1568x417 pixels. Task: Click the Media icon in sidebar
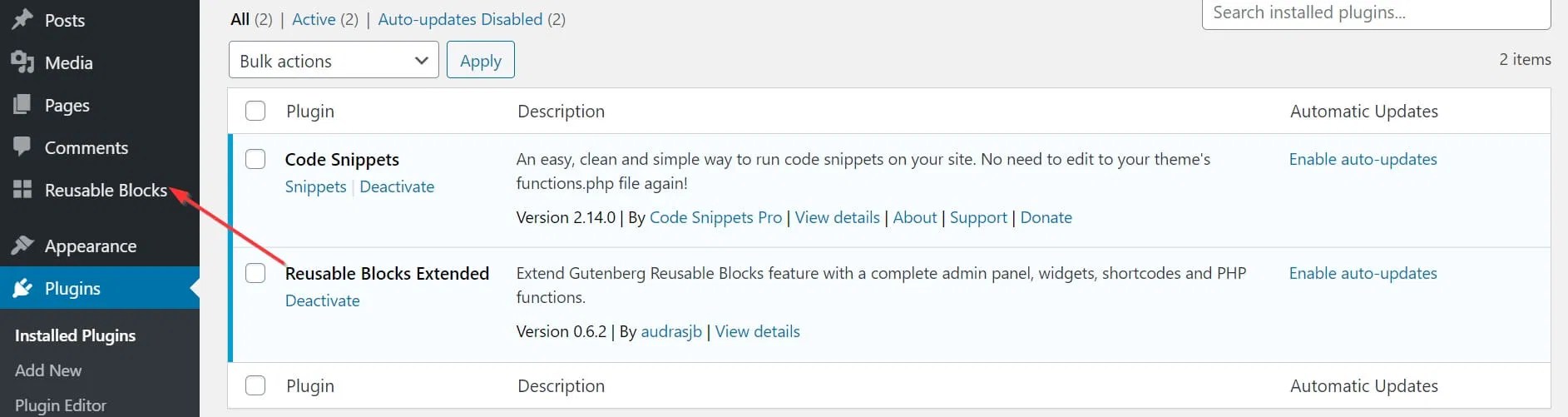click(x=22, y=62)
